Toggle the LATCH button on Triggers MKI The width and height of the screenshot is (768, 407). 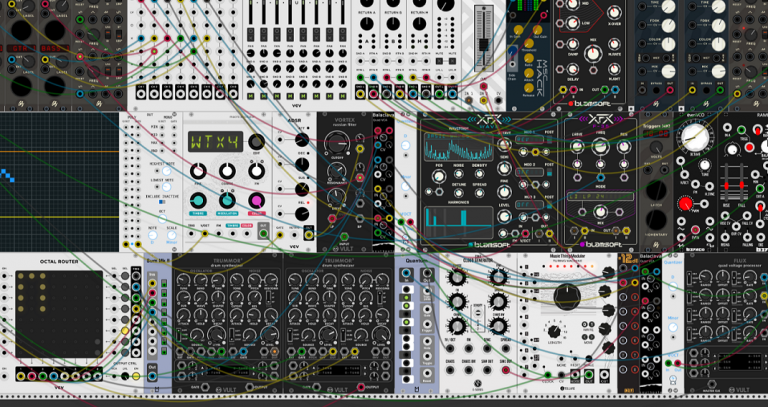click(x=656, y=191)
